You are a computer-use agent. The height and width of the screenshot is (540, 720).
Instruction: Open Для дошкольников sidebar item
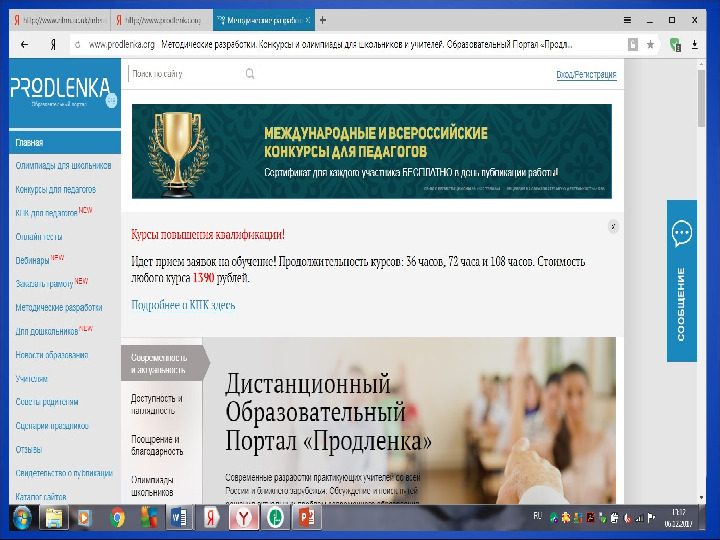click(47, 332)
